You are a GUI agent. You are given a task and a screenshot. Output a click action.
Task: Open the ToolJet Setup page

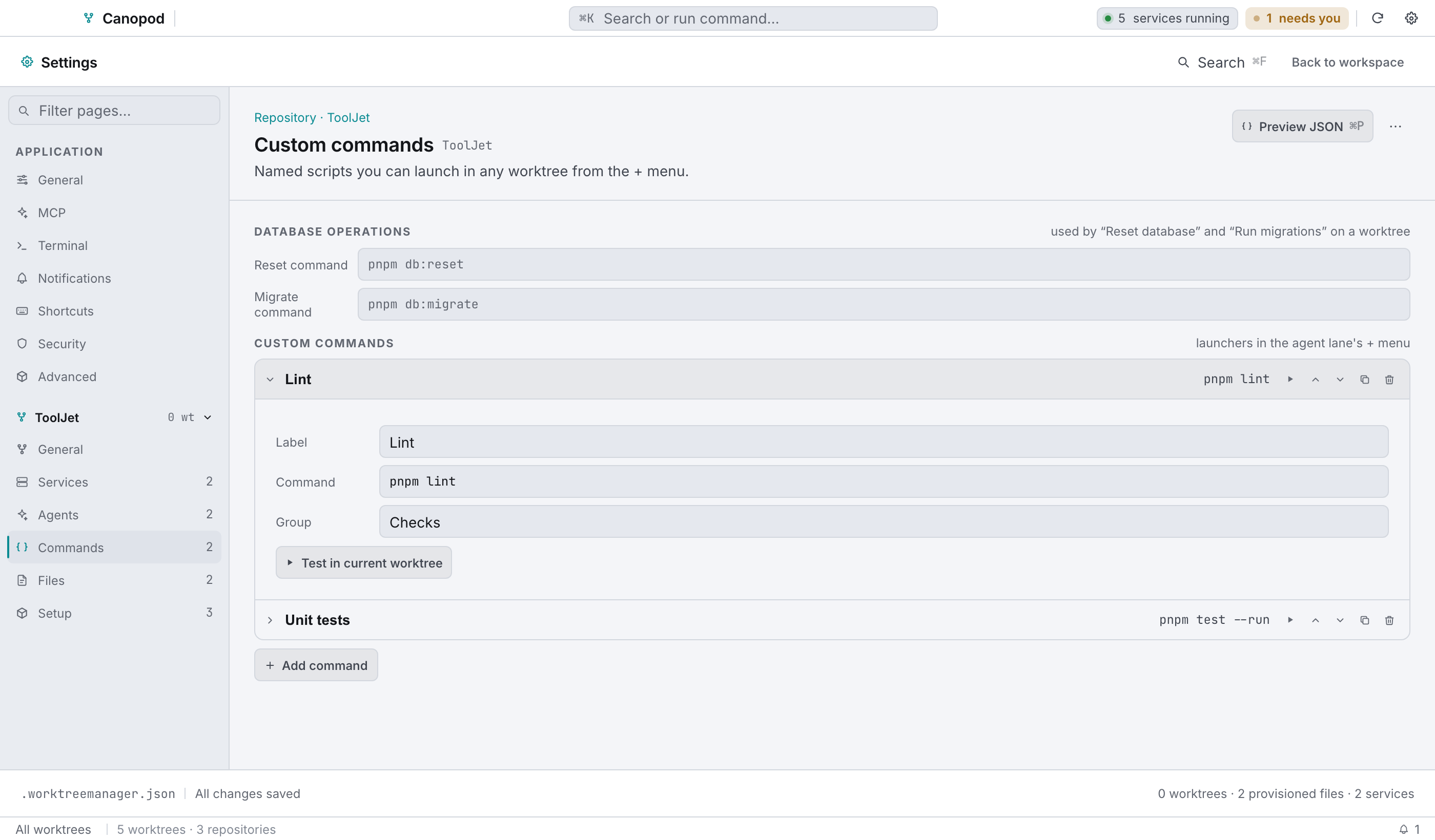[x=114, y=614]
